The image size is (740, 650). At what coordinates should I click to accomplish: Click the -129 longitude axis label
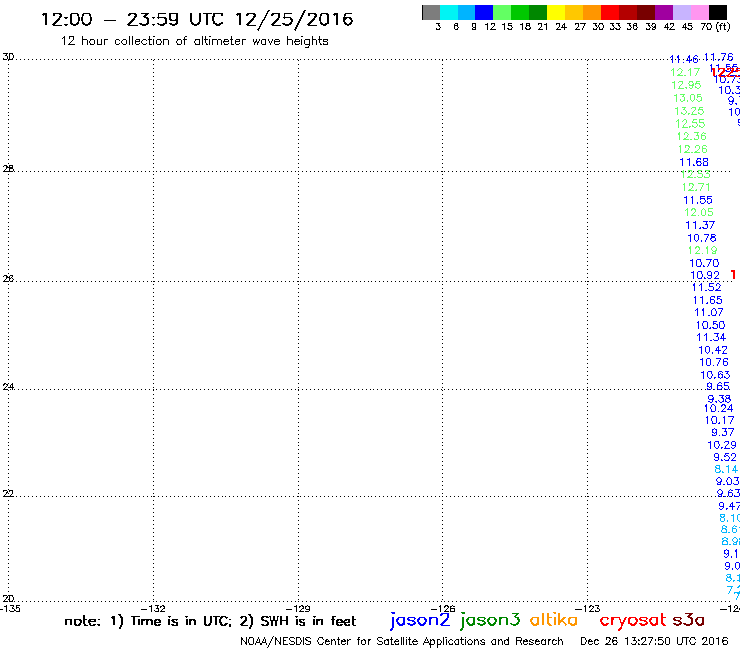[x=298, y=608]
